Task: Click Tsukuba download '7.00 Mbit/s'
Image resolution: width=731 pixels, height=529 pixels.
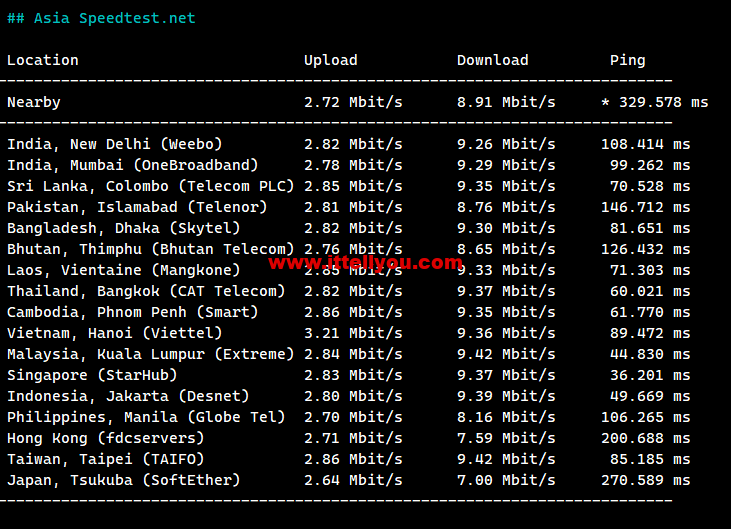Action: 506,480
